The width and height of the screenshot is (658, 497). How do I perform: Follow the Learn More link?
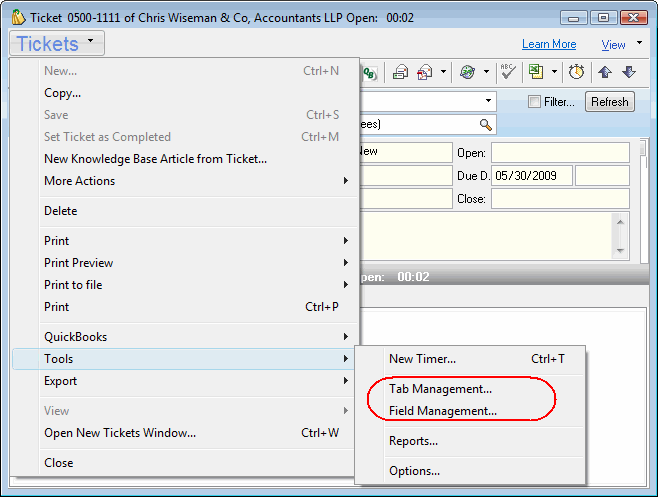point(549,44)
